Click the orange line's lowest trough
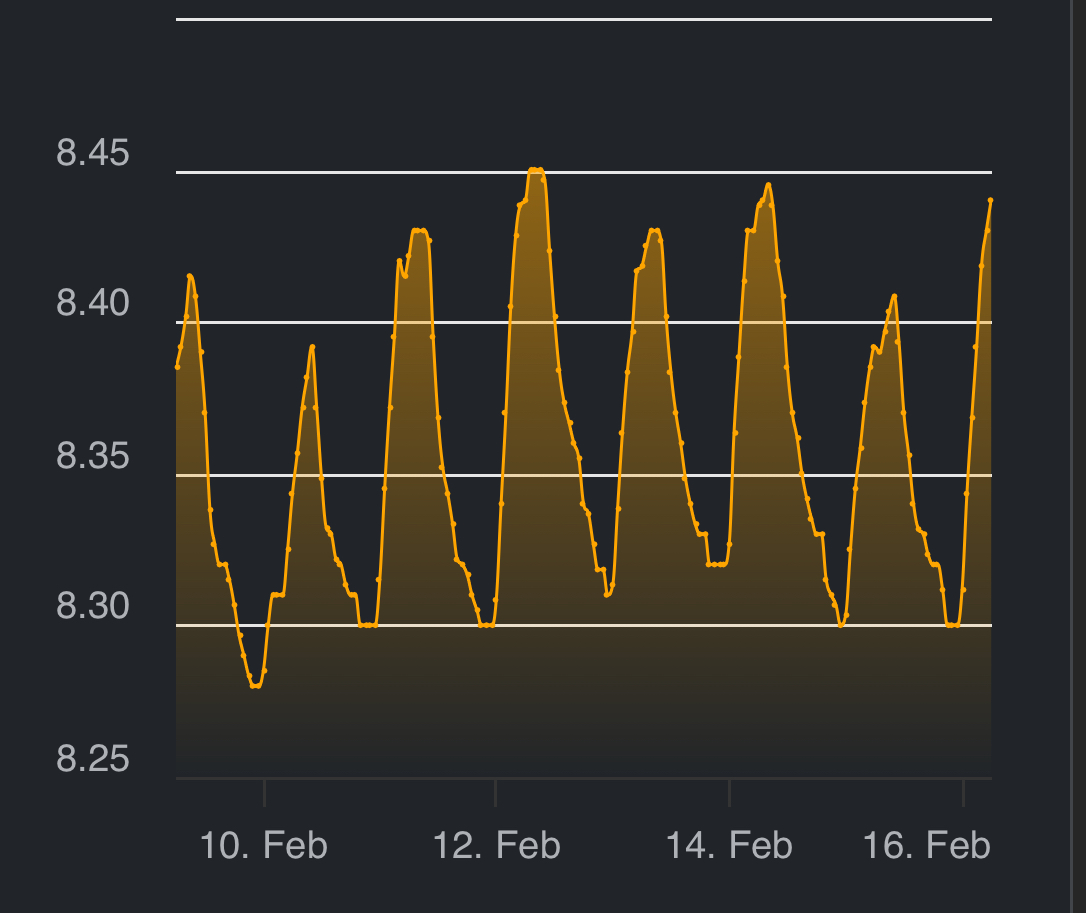This screenshot has height=913, width=1086. [x=256, y=686]
